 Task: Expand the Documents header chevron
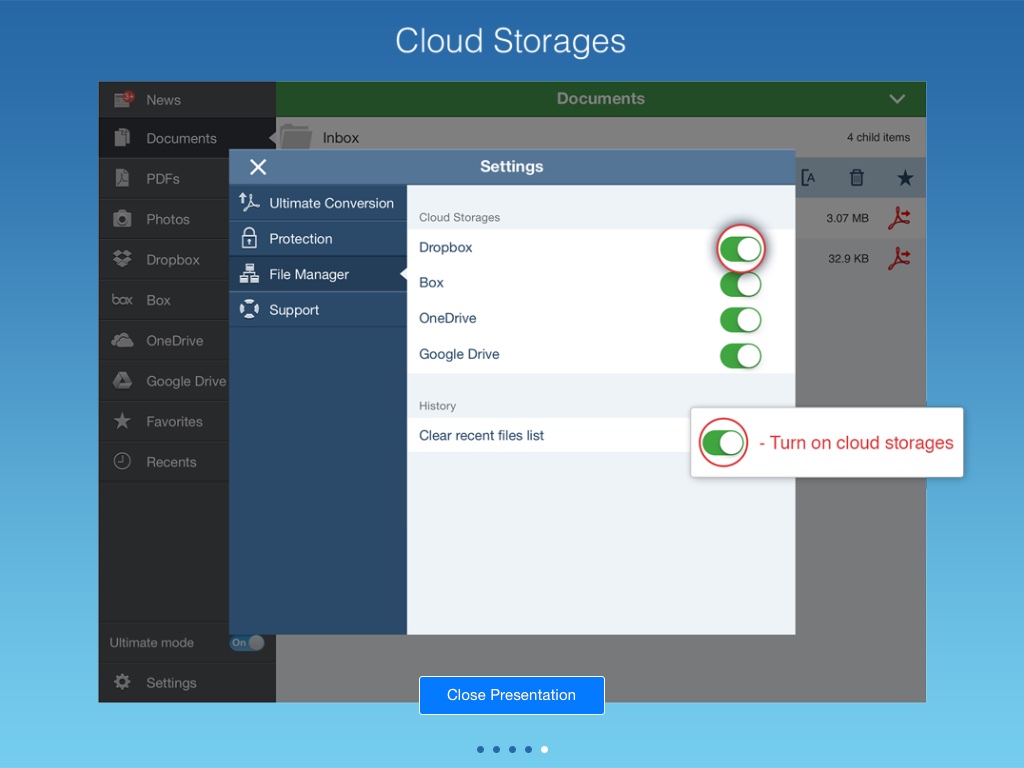pyautogui.click(x=897, y=99)
